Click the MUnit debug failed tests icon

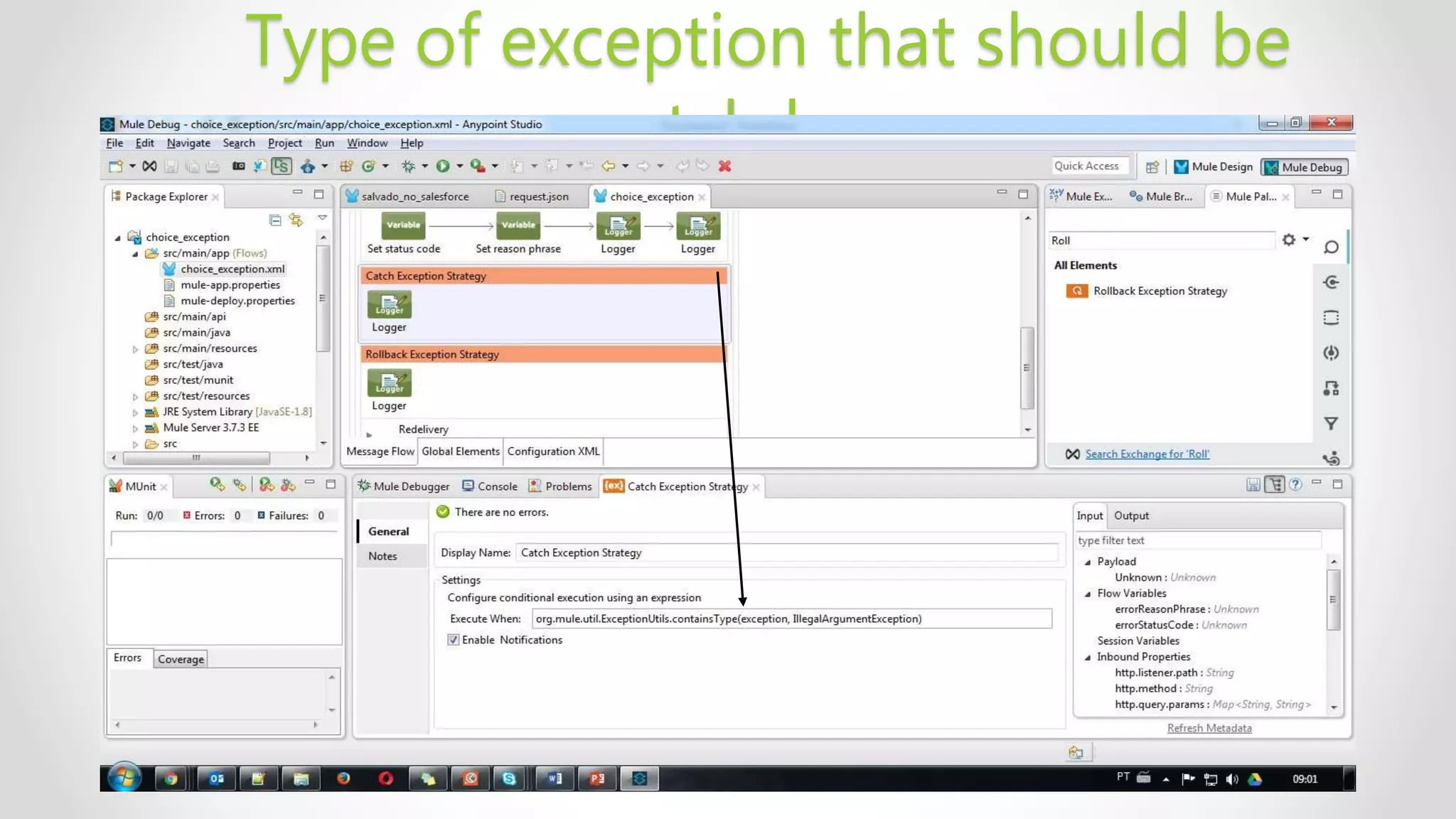[288, 485]
